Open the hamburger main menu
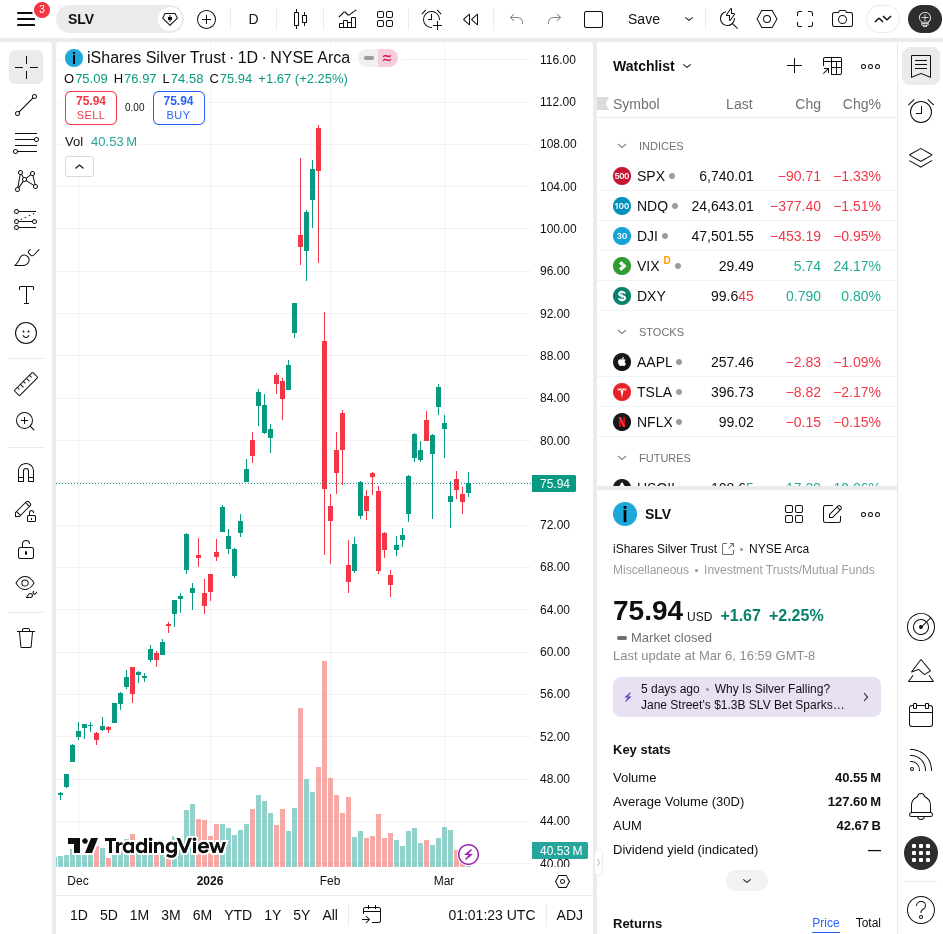Screen dimensions: 943x934 coord(26,19)
